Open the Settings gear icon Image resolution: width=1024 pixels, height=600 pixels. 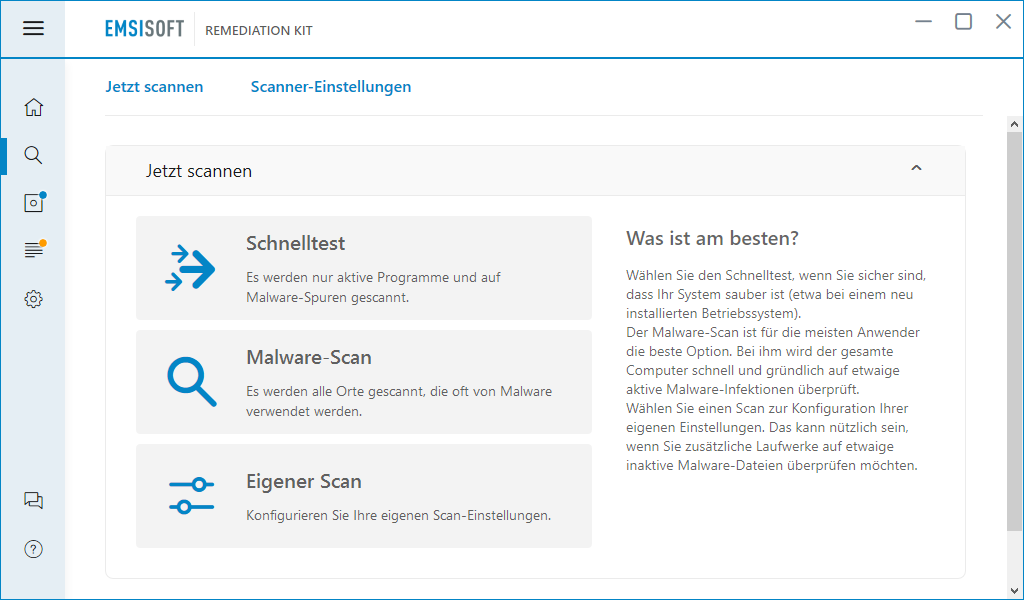[x=33, y=299]
